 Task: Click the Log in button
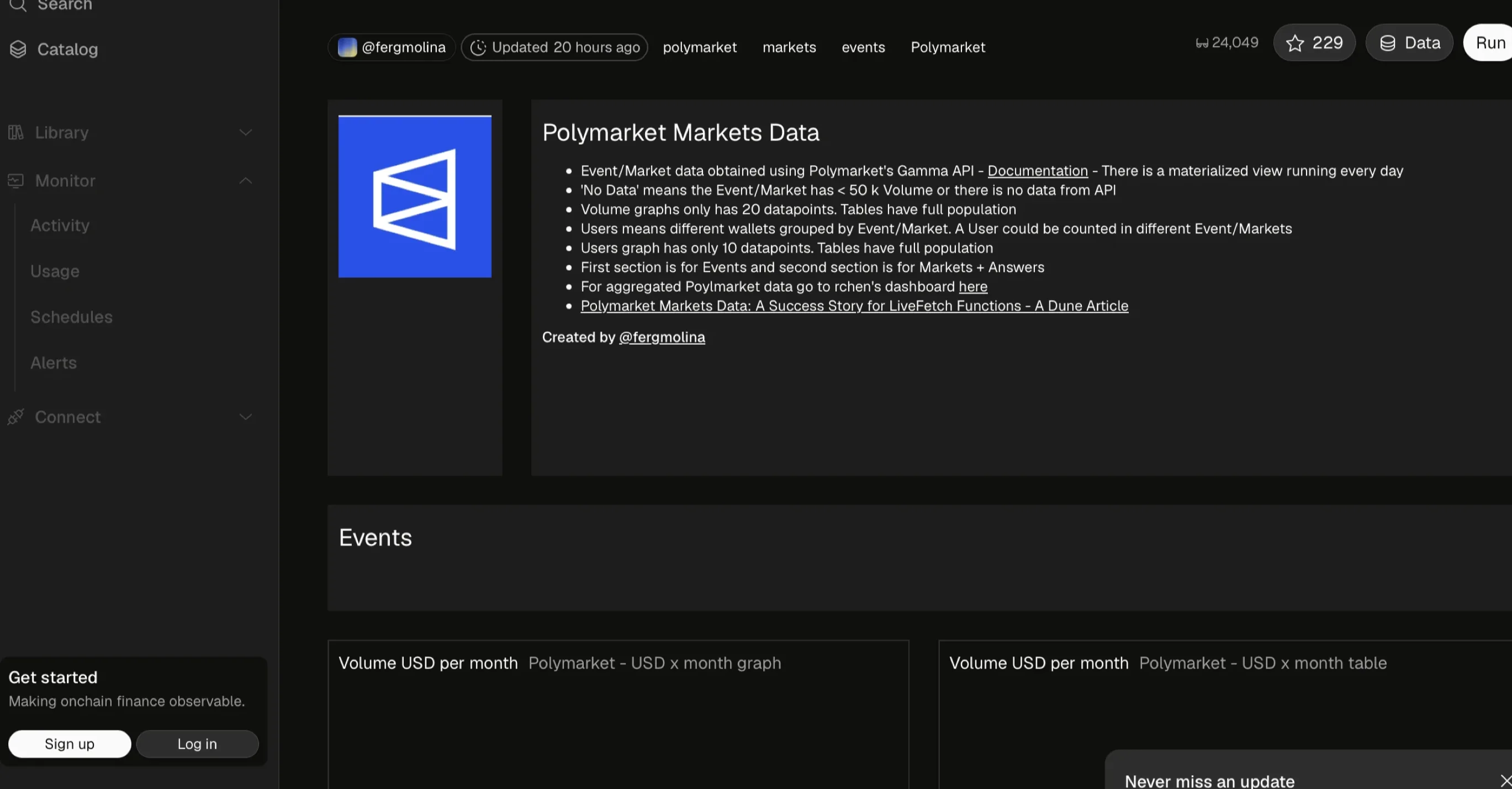click(197, 744)
